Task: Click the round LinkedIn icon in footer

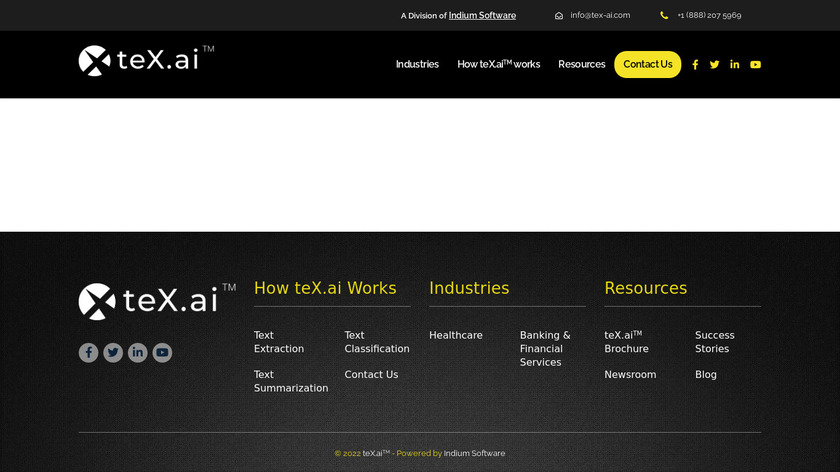Action: (x=138, y=353)
